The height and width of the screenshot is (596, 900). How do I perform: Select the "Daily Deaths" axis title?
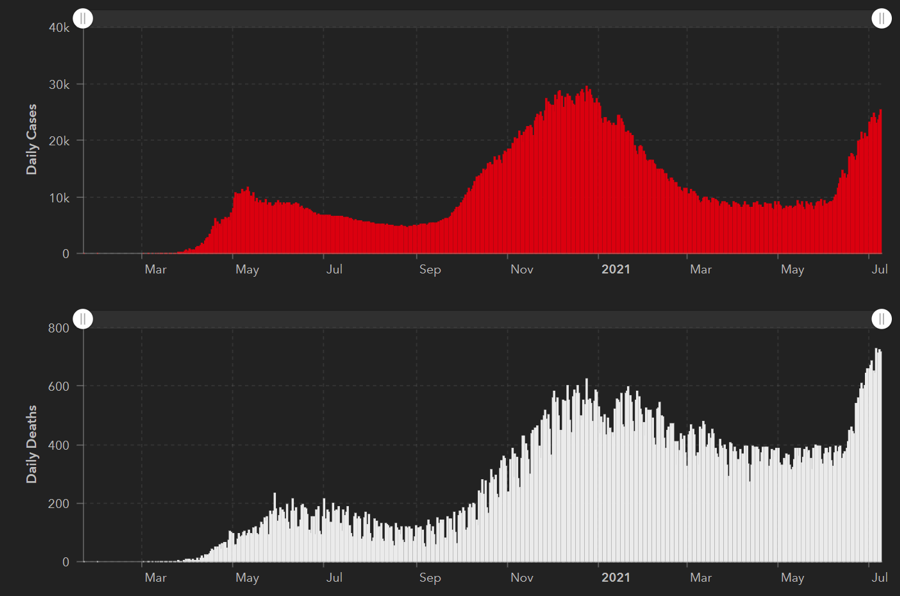pos(32,445)
